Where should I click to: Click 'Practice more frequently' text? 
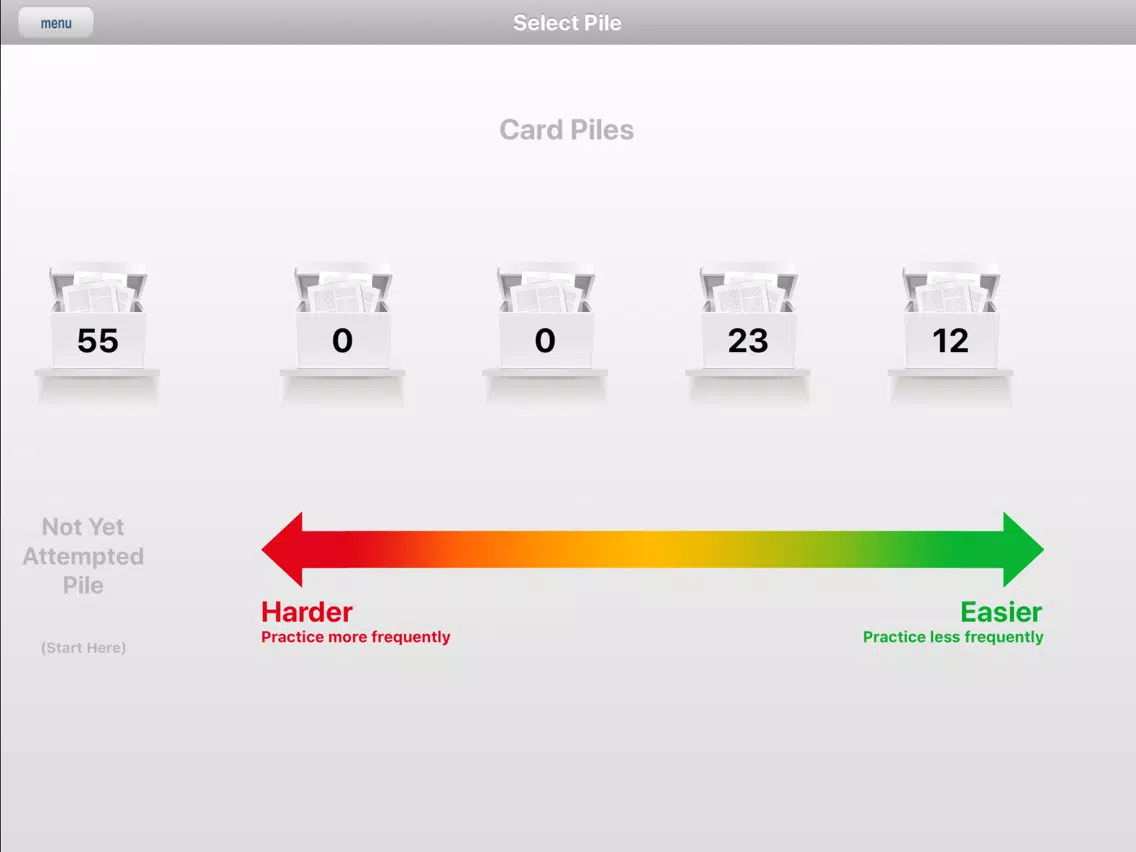coord(356,637)
